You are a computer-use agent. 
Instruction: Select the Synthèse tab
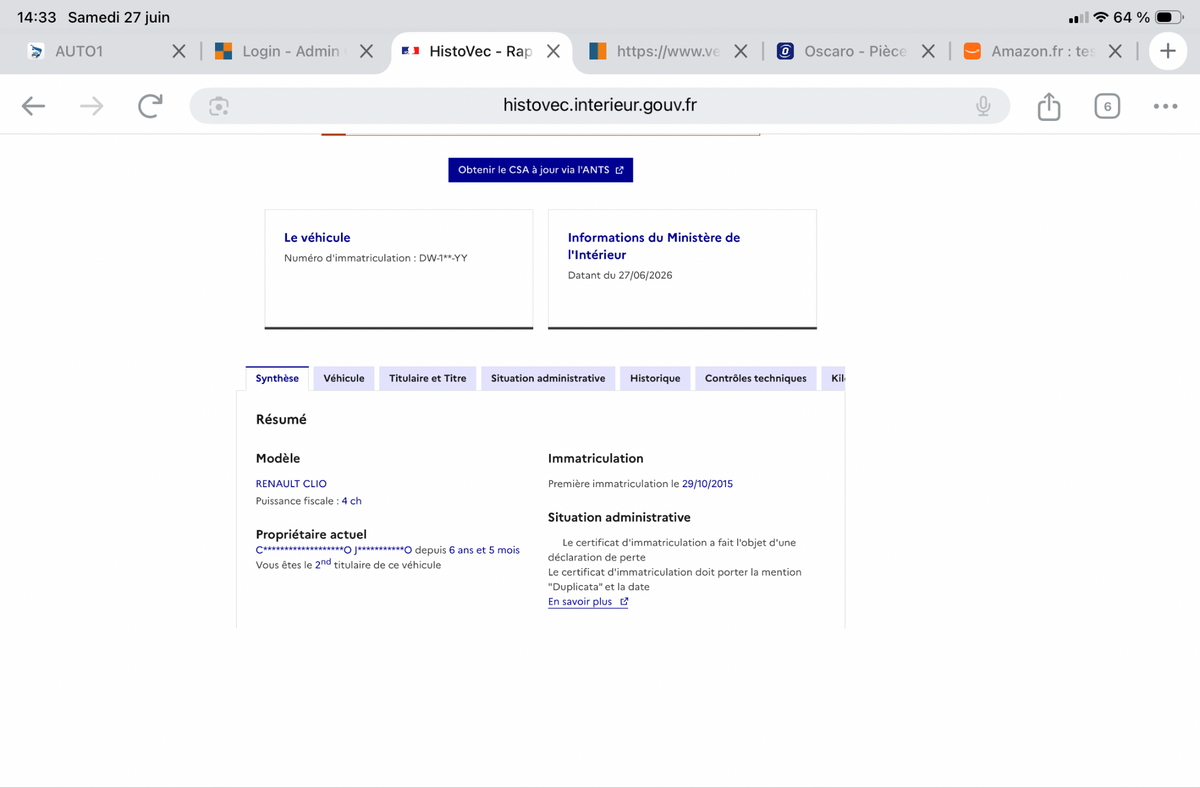coord(277,378)
